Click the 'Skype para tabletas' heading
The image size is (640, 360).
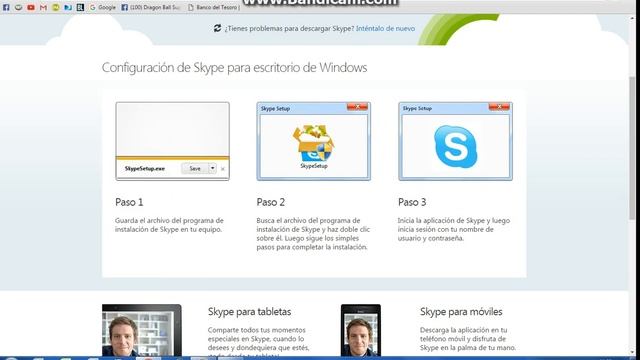[249, 312]
